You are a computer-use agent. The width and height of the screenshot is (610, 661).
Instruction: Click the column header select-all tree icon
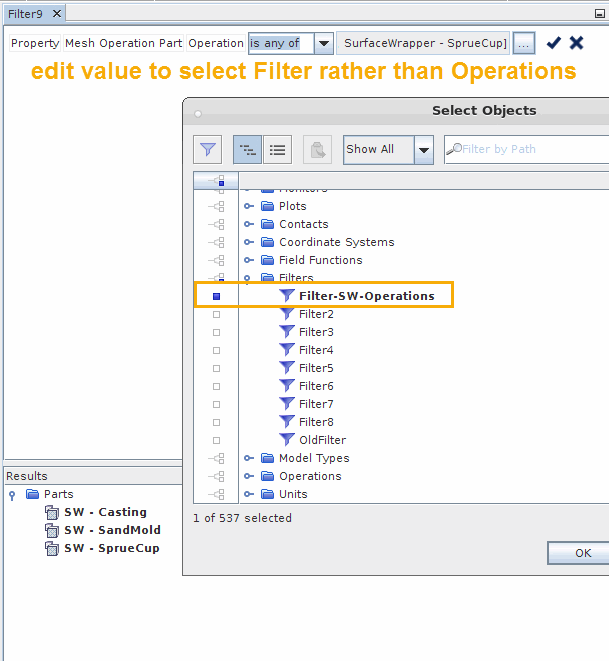point(216,181)
